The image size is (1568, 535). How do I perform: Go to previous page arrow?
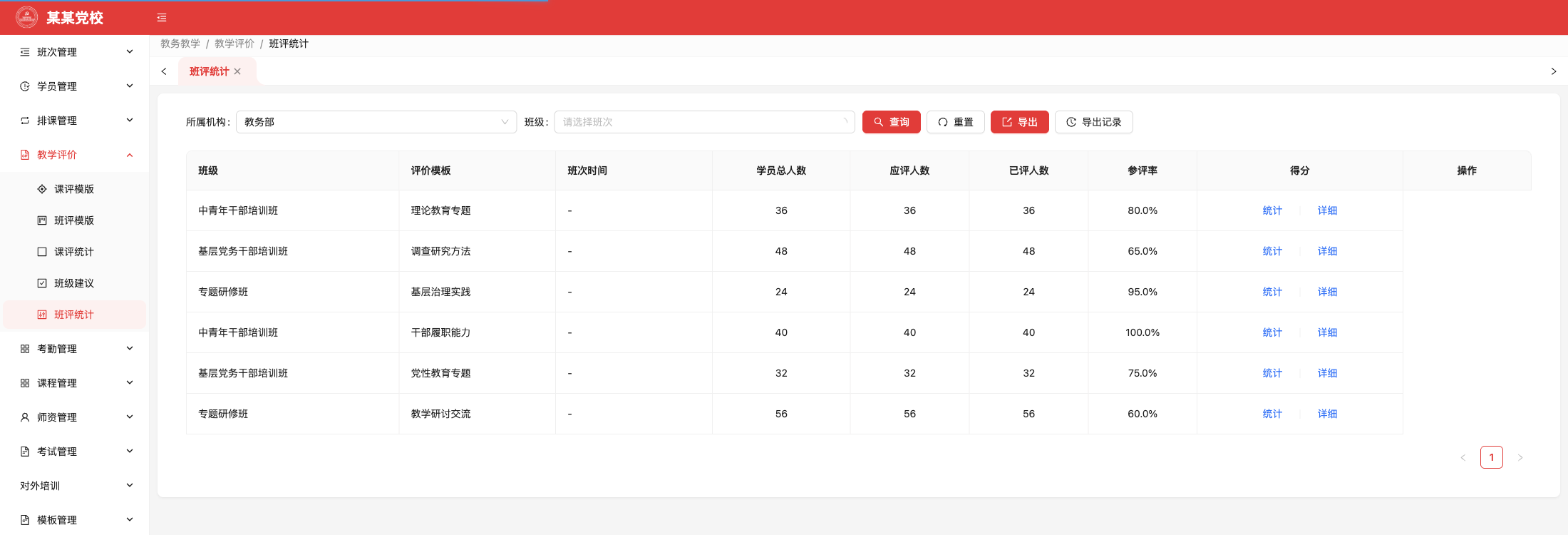[1463, 457]
